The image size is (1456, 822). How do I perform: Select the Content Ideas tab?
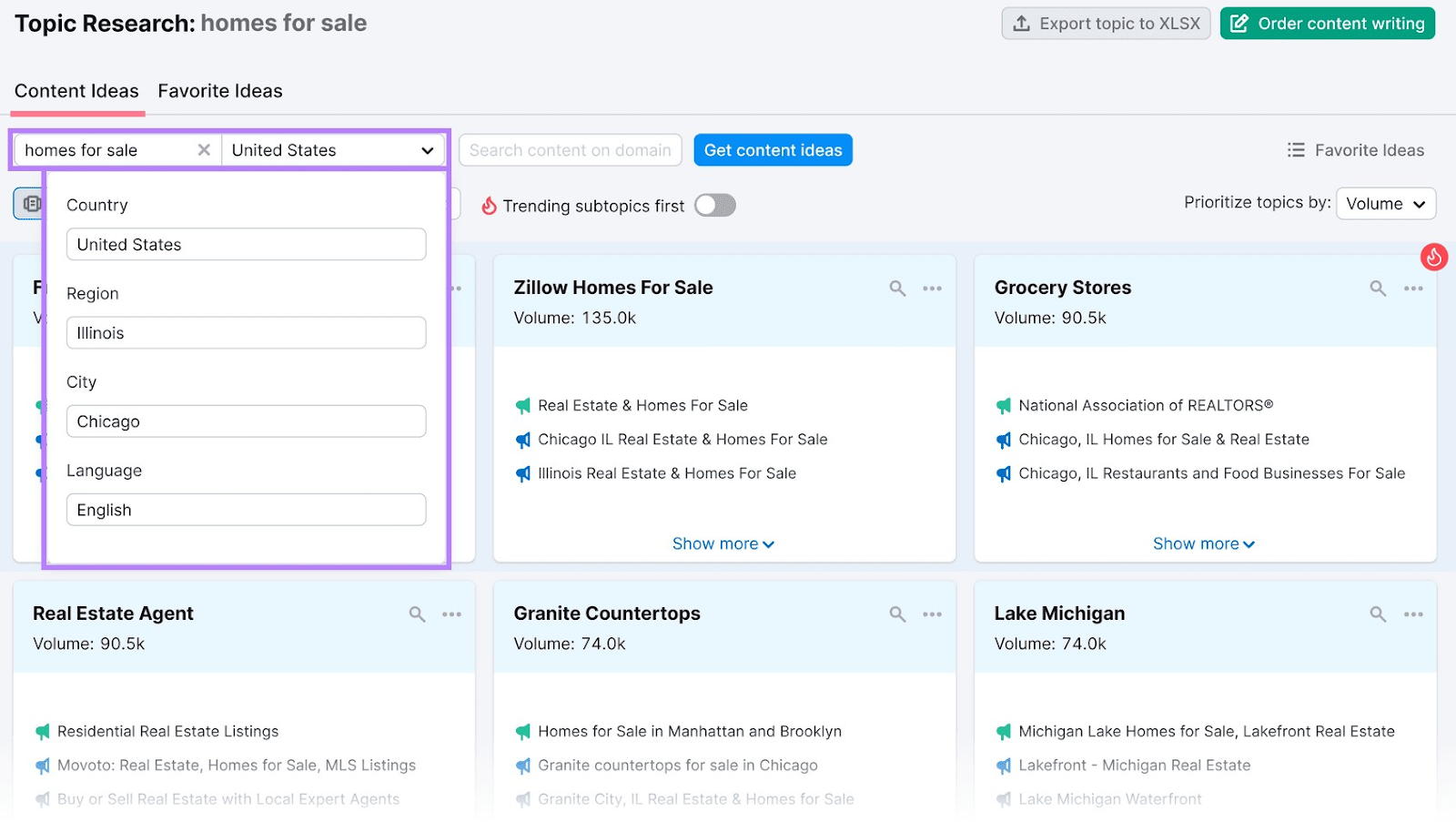click(x=76, y=90)
